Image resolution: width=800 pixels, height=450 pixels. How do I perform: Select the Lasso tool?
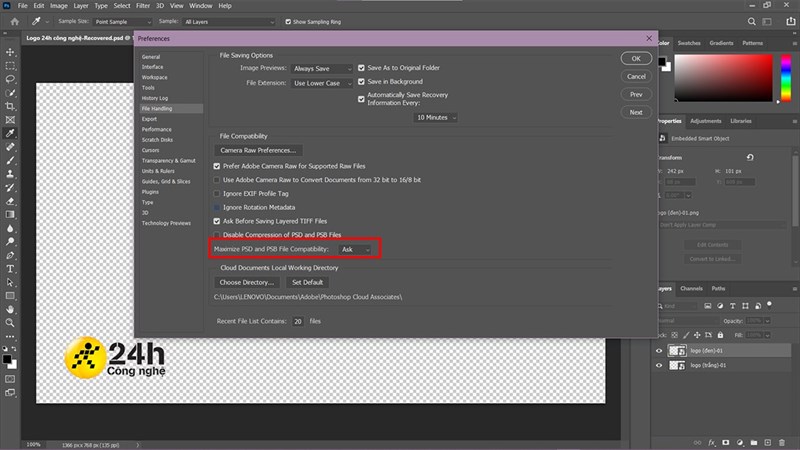coord(10,79)
